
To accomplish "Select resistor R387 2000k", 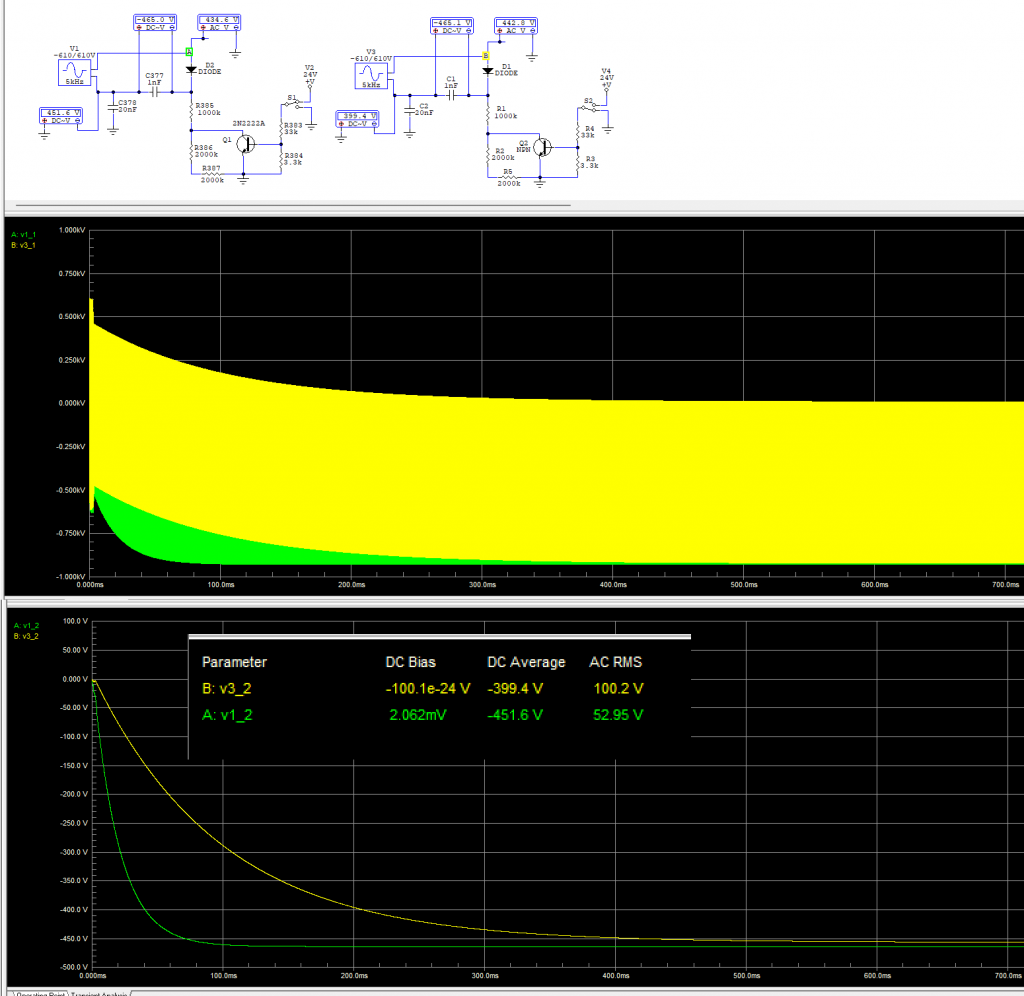I will [x=212, y=174].
